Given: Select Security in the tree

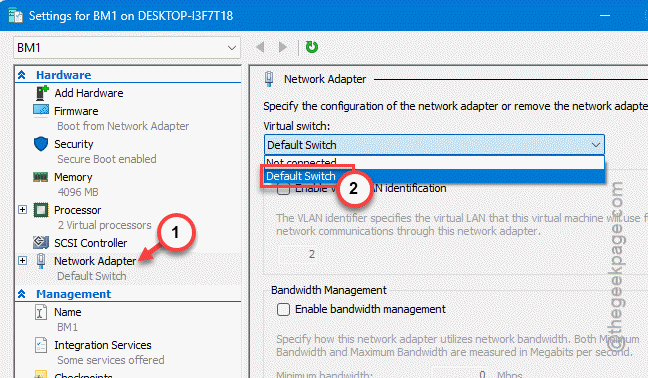Looking at the screenshot, I should [74, 144].
